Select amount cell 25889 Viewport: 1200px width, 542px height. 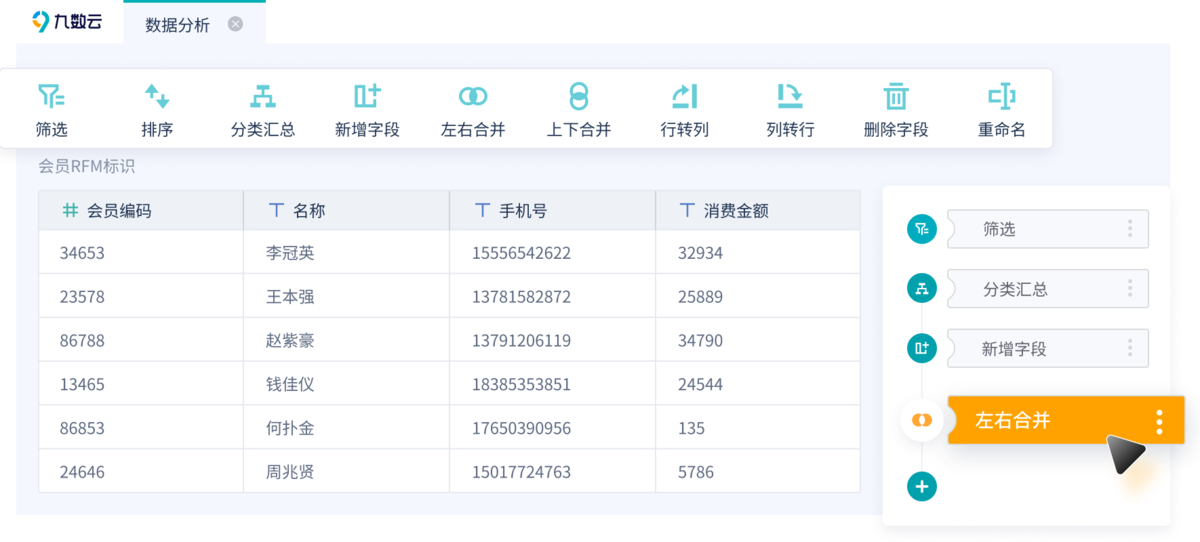click(x=758, y=297)
